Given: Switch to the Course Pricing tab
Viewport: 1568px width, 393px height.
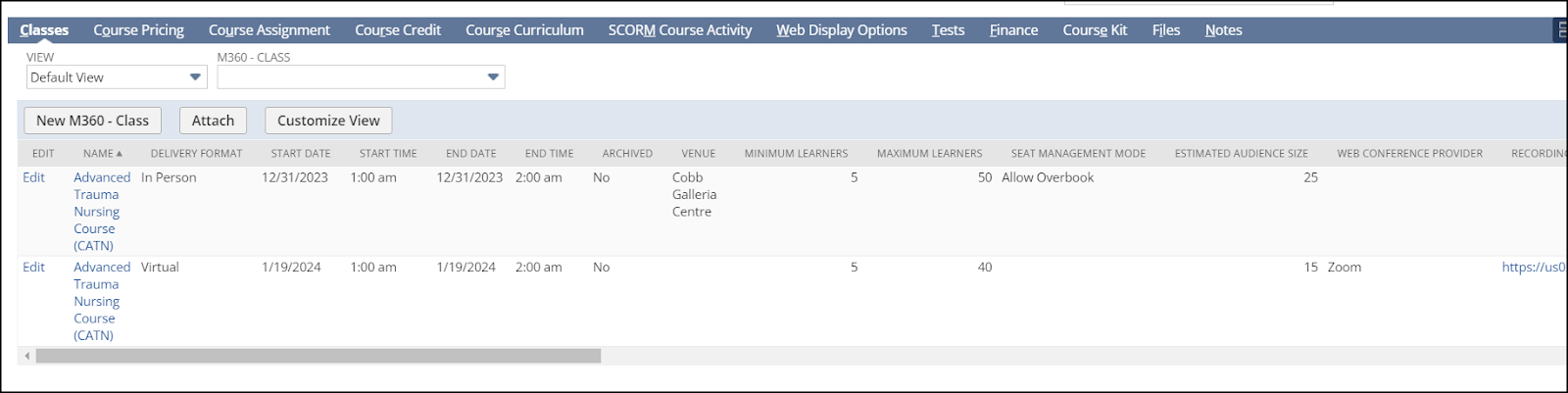Looking at the screenshot, I should (x=138, y=30).
